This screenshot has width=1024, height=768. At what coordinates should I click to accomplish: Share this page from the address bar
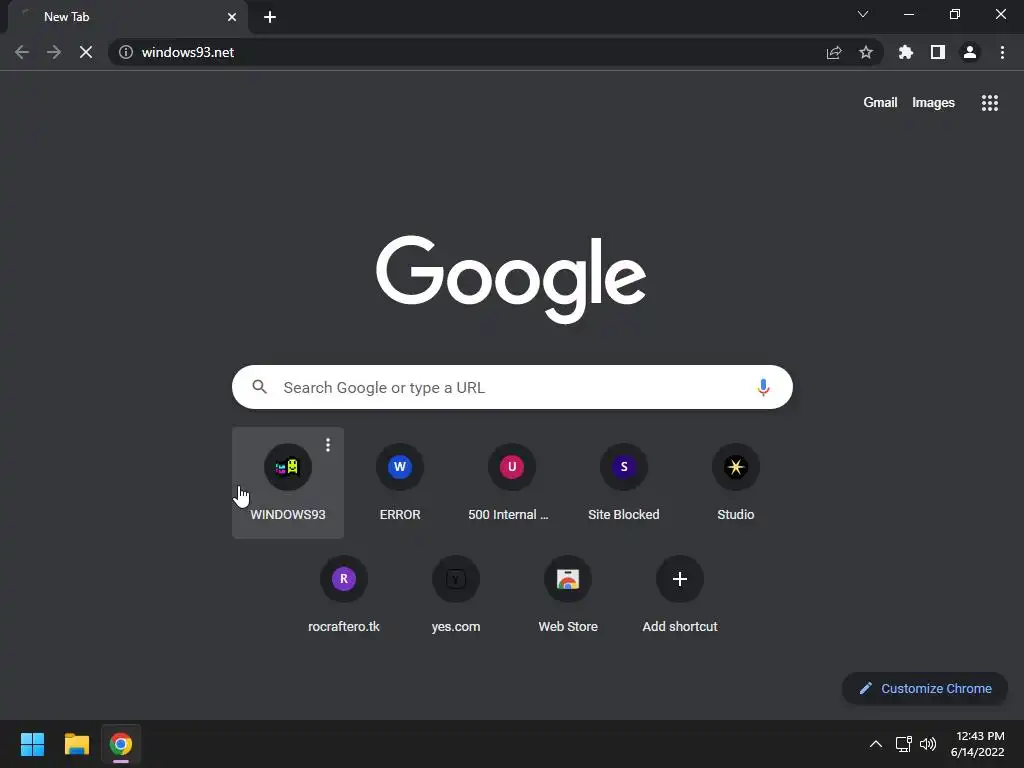(x=834, y=52)
